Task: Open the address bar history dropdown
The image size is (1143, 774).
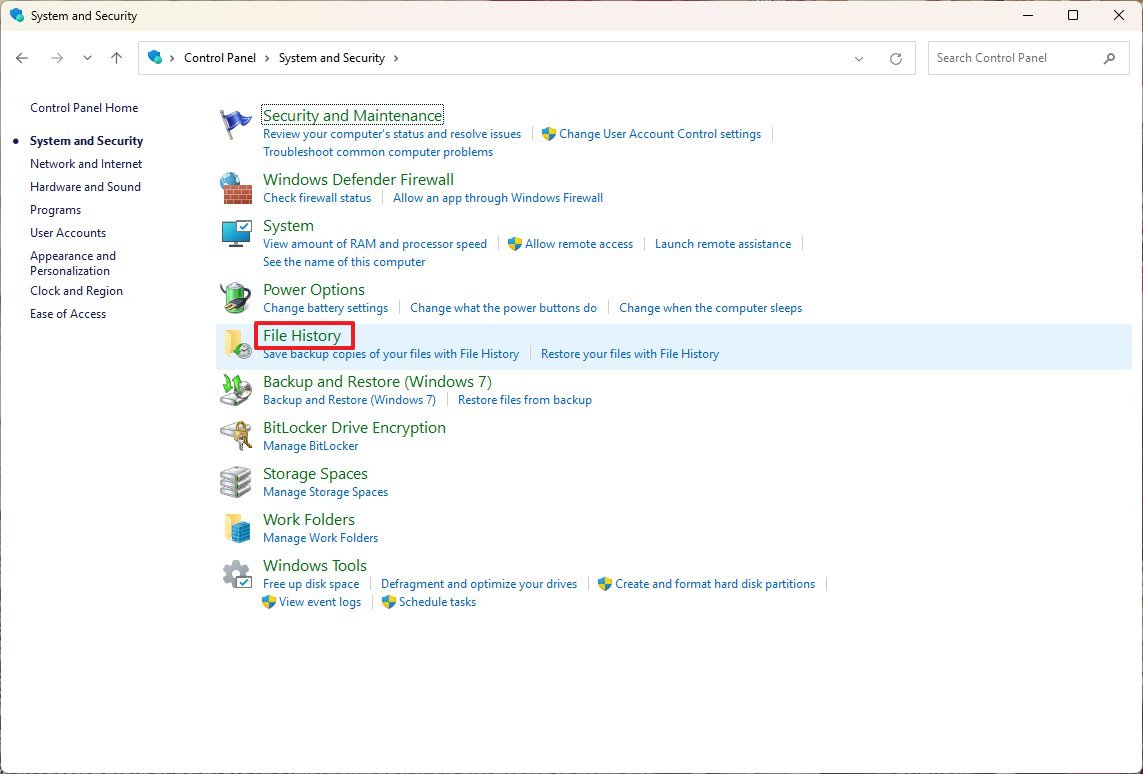Action: click(x=858, y=58)
